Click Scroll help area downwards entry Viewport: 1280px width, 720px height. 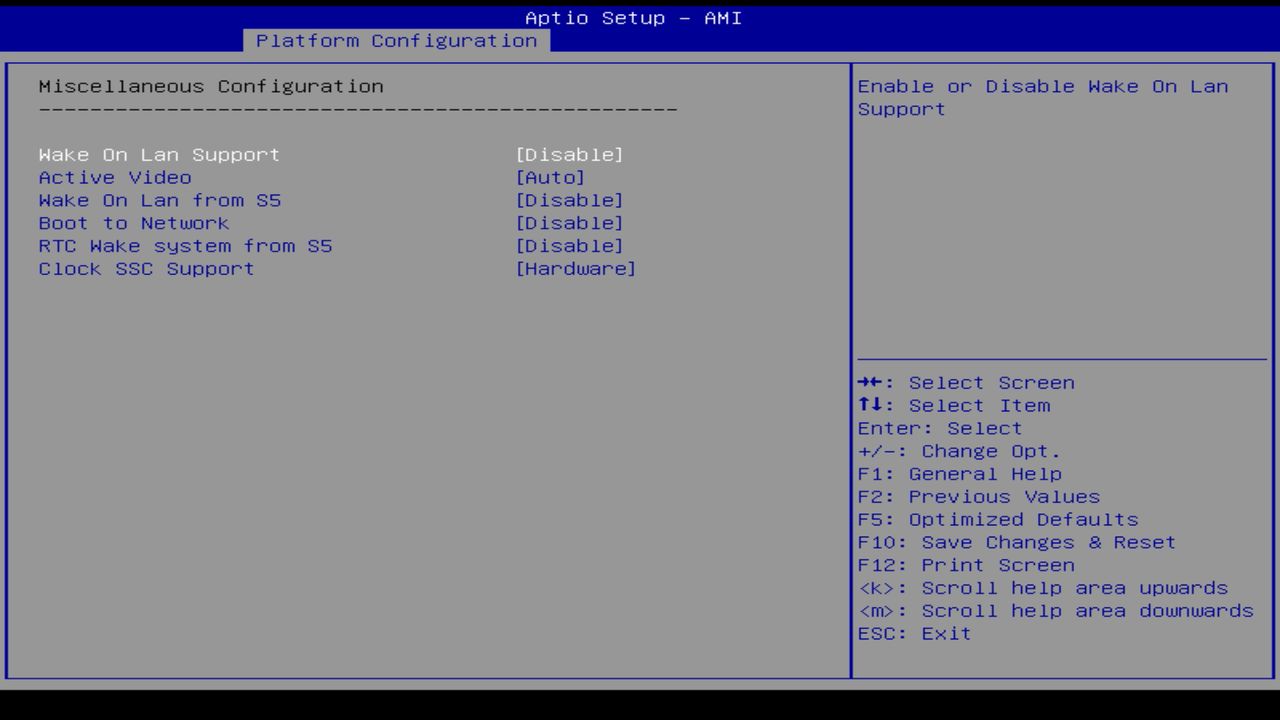pyautogui.click(x=1056, y=610)
